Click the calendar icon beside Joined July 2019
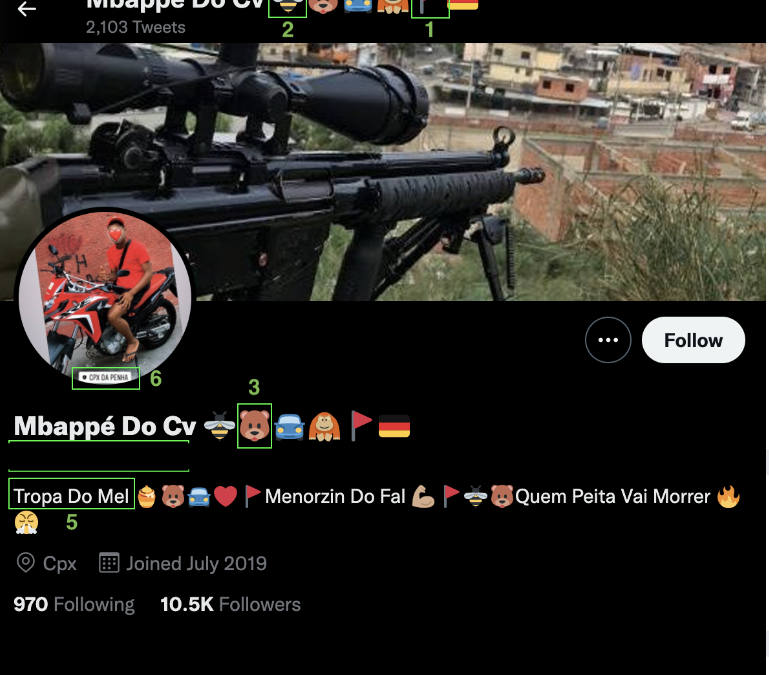 [x=109, y=563]
